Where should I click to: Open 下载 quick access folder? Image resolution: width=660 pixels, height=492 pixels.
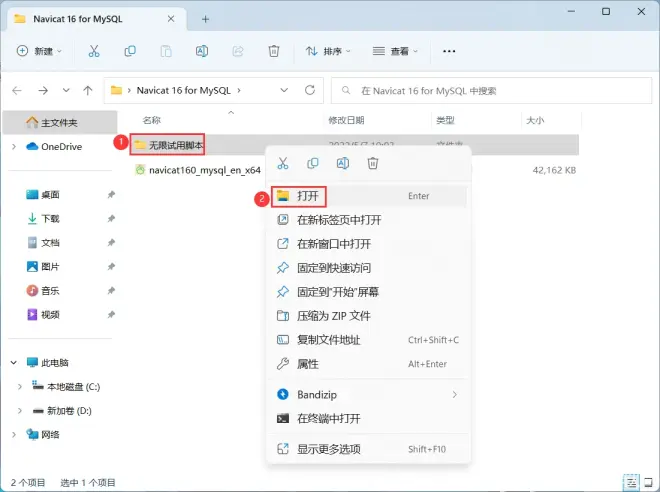[x=43, y=218]
